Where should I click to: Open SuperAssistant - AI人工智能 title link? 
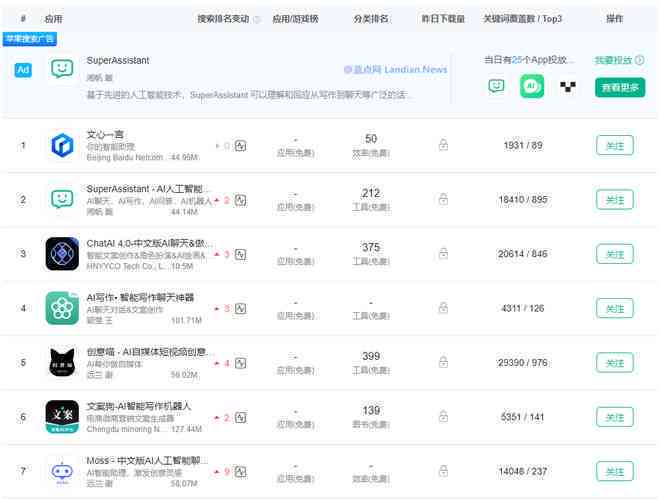pyautogui.click(x=147, y=188)
